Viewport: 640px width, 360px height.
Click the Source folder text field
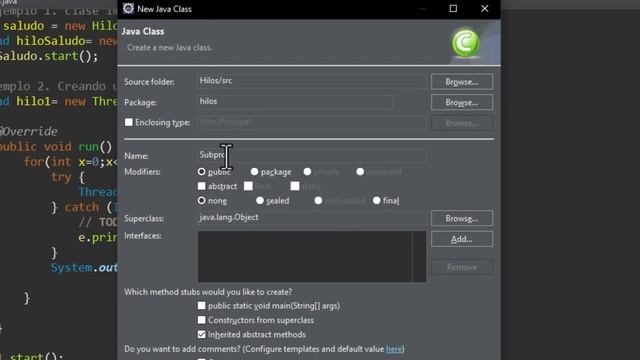312,81
